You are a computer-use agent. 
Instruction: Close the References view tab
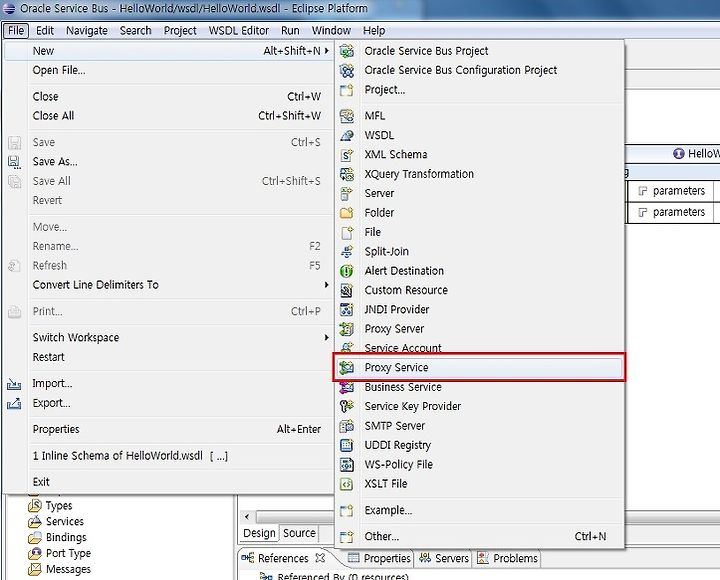pos(321,558)
